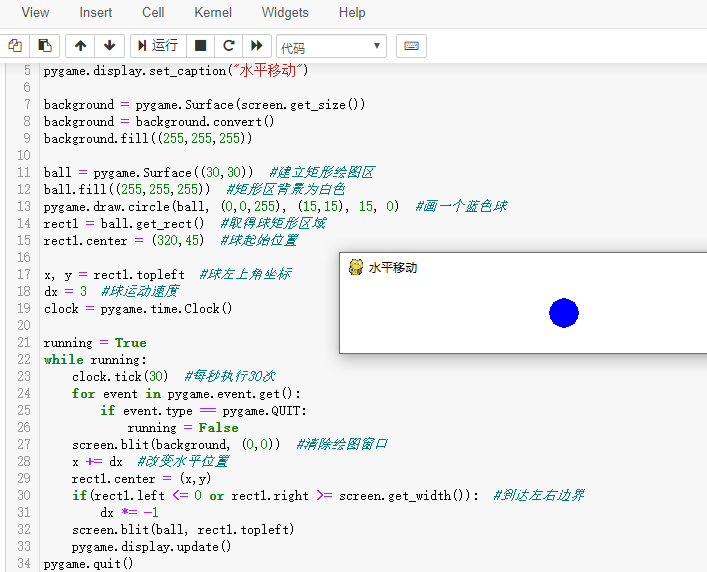Click 'background = pygame.Surface(screen.get_size())' line

point(204,105)
